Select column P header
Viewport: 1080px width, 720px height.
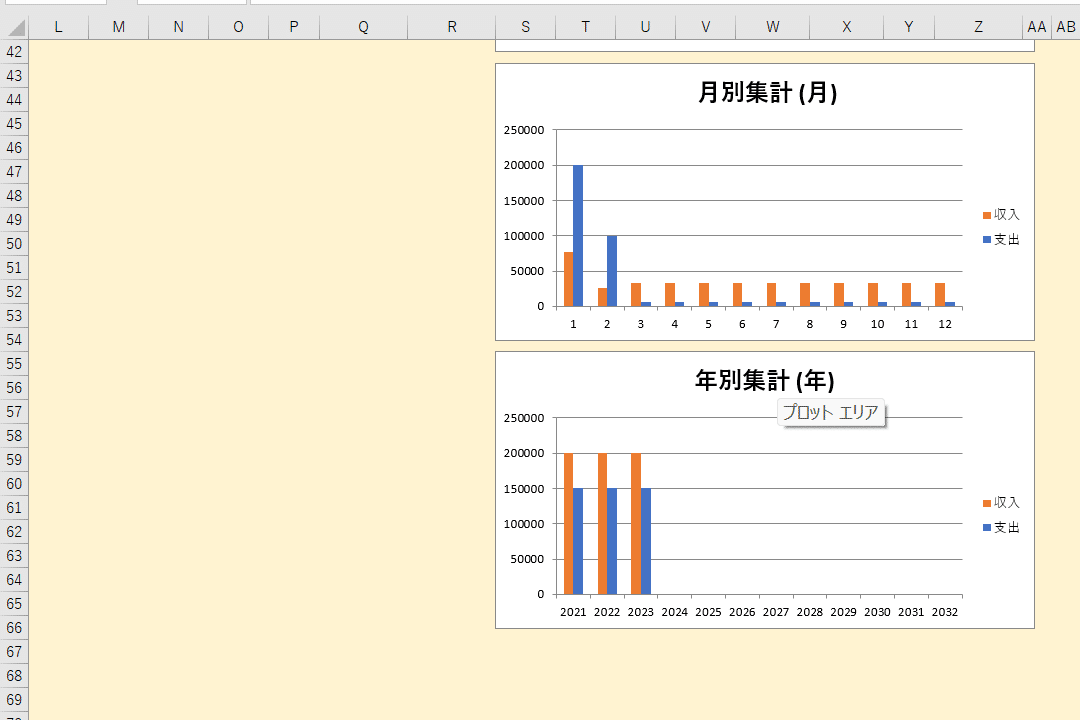(x=294, y=27)
